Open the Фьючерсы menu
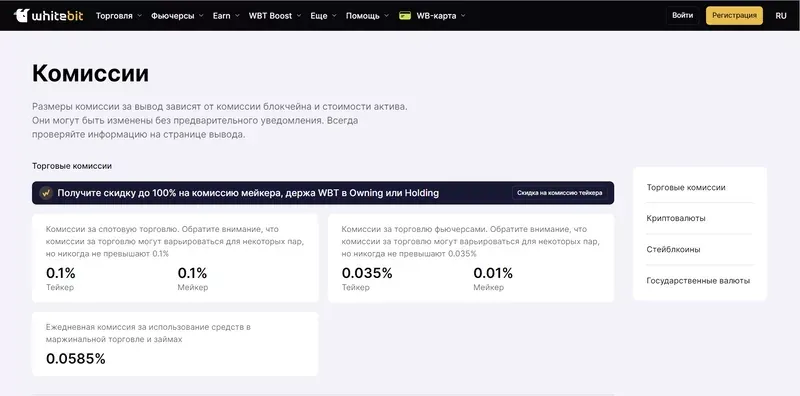The image size is (800, 396). tap(172, 16)
